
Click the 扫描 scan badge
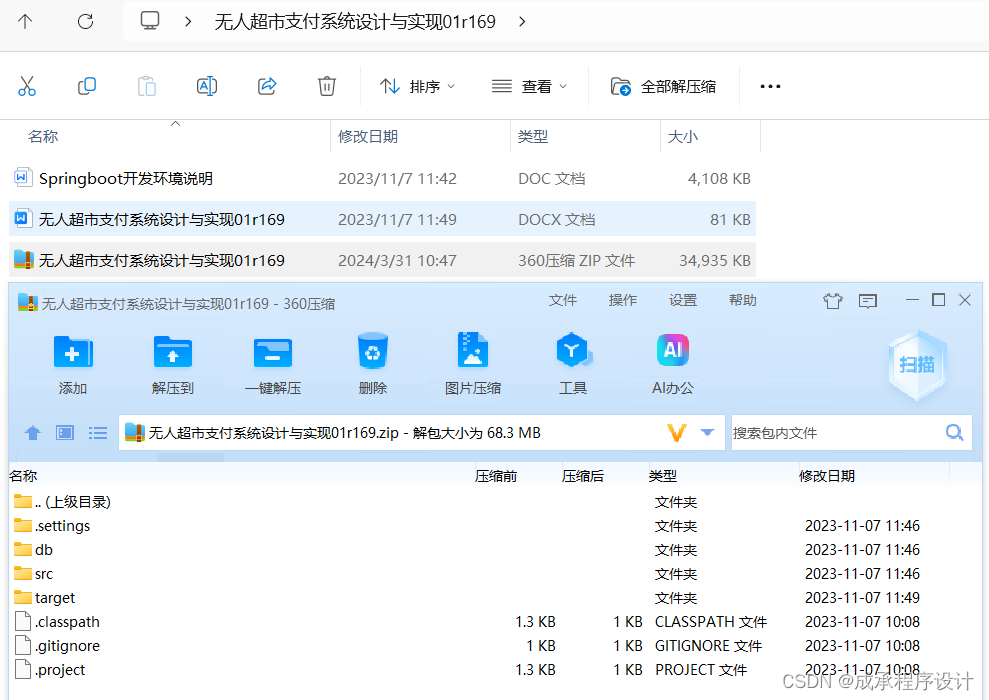pos(916,365)
